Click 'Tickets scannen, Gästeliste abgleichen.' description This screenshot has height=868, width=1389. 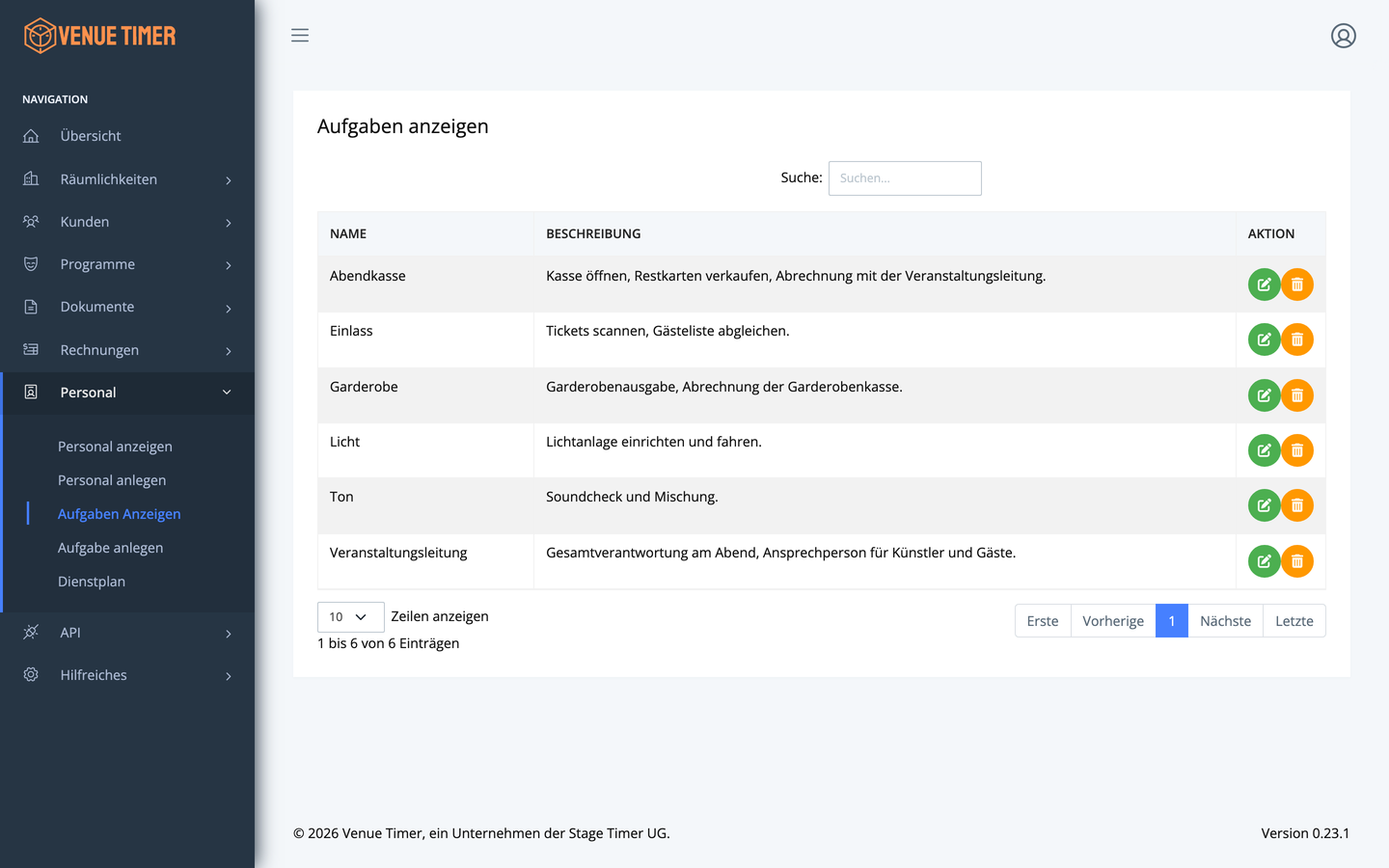click(667, 331)
